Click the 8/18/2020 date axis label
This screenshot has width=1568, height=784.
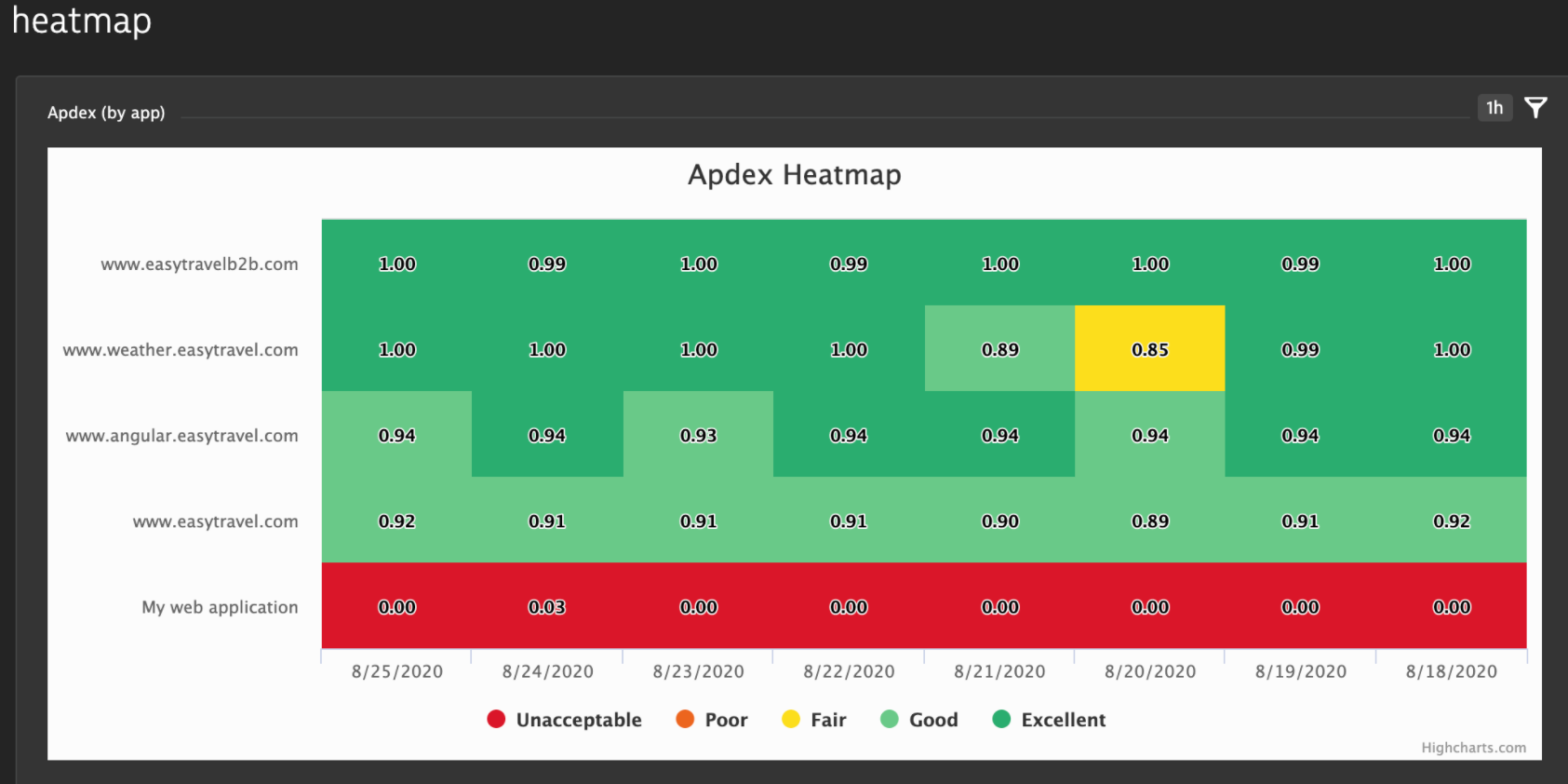tap(1451, 671)
